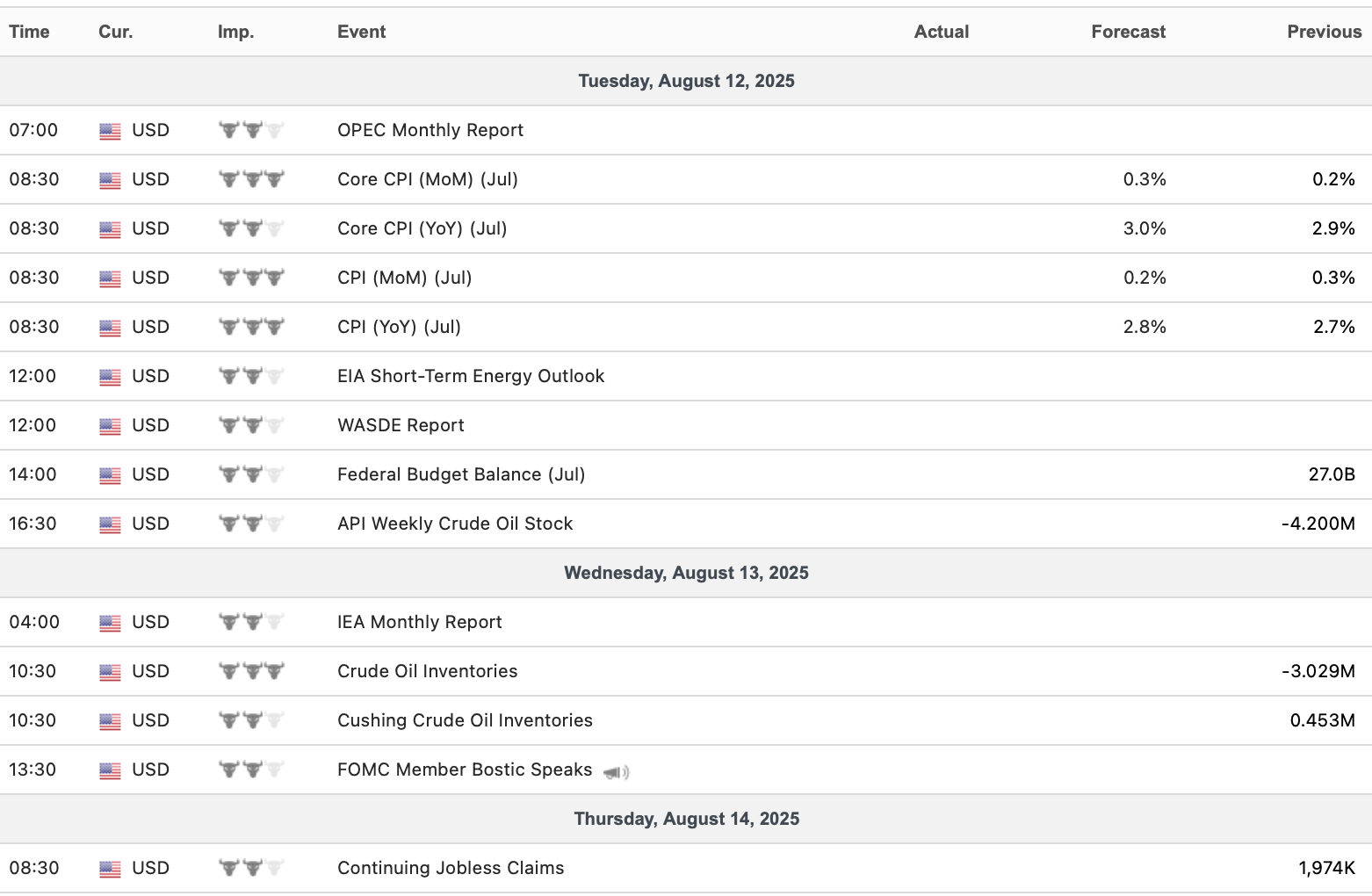Click the bull importance icons for Core CPI (MoM)
The height and width of the screenshot is (896, 1372).
pos(251,179)
